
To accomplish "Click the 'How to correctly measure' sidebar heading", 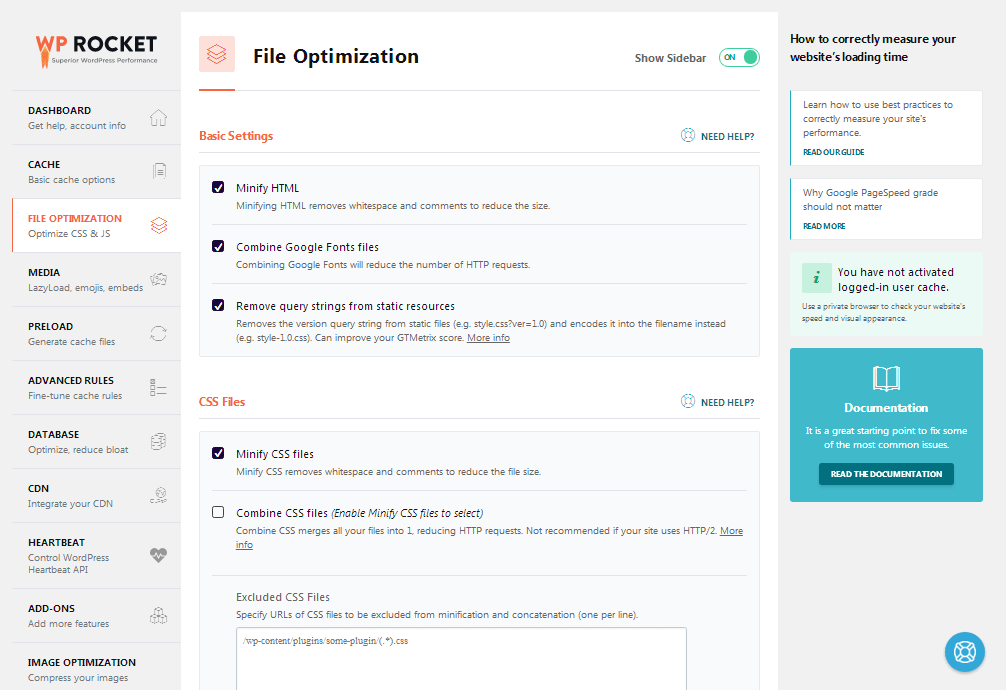I will (x=873, y=48).
